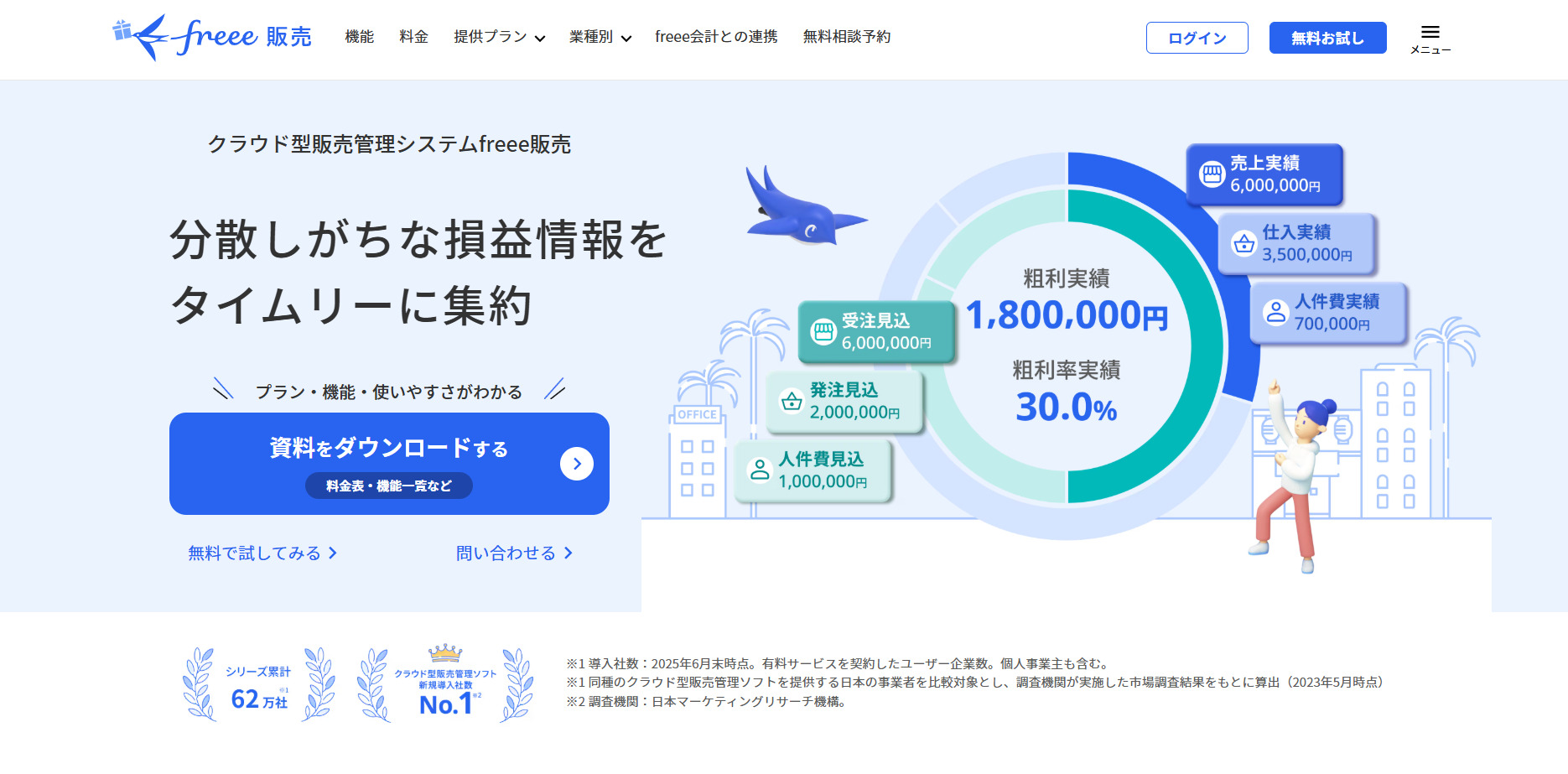Click the No.1 crown laurel badge

pos(445,684)
